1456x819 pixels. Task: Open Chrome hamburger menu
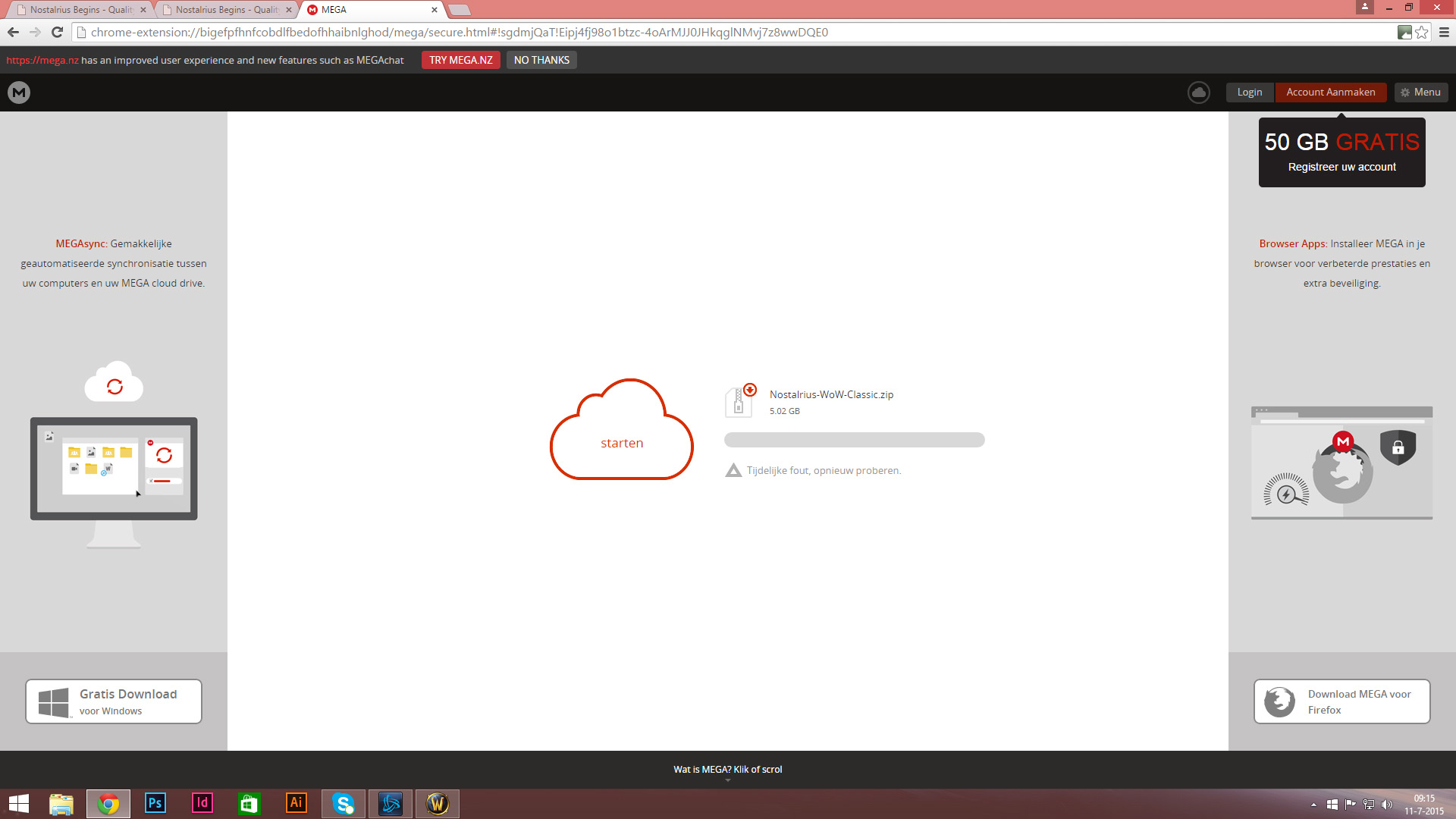pyautogui.click(x=1444, y=32)
